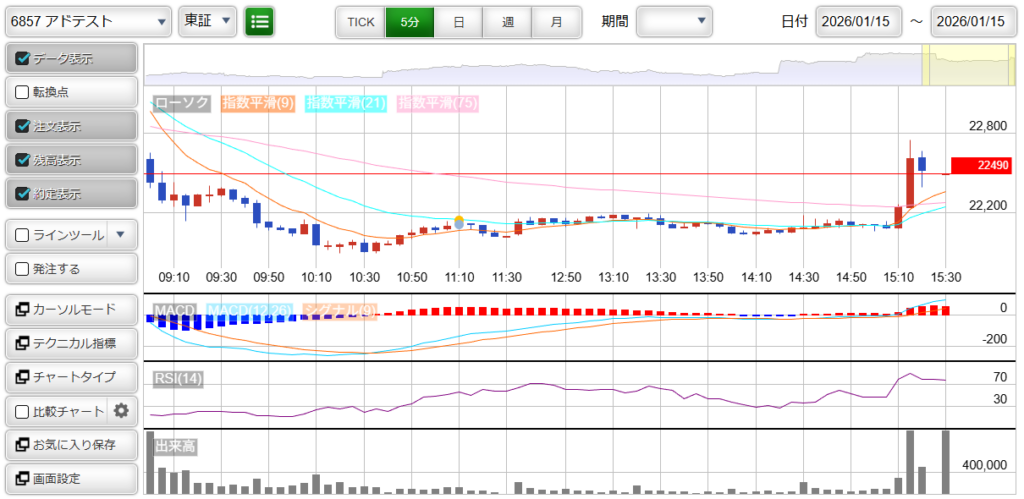The image size is (1024, 499).
Task: Open comparison chart settings gear
Action: pos(122,410)
